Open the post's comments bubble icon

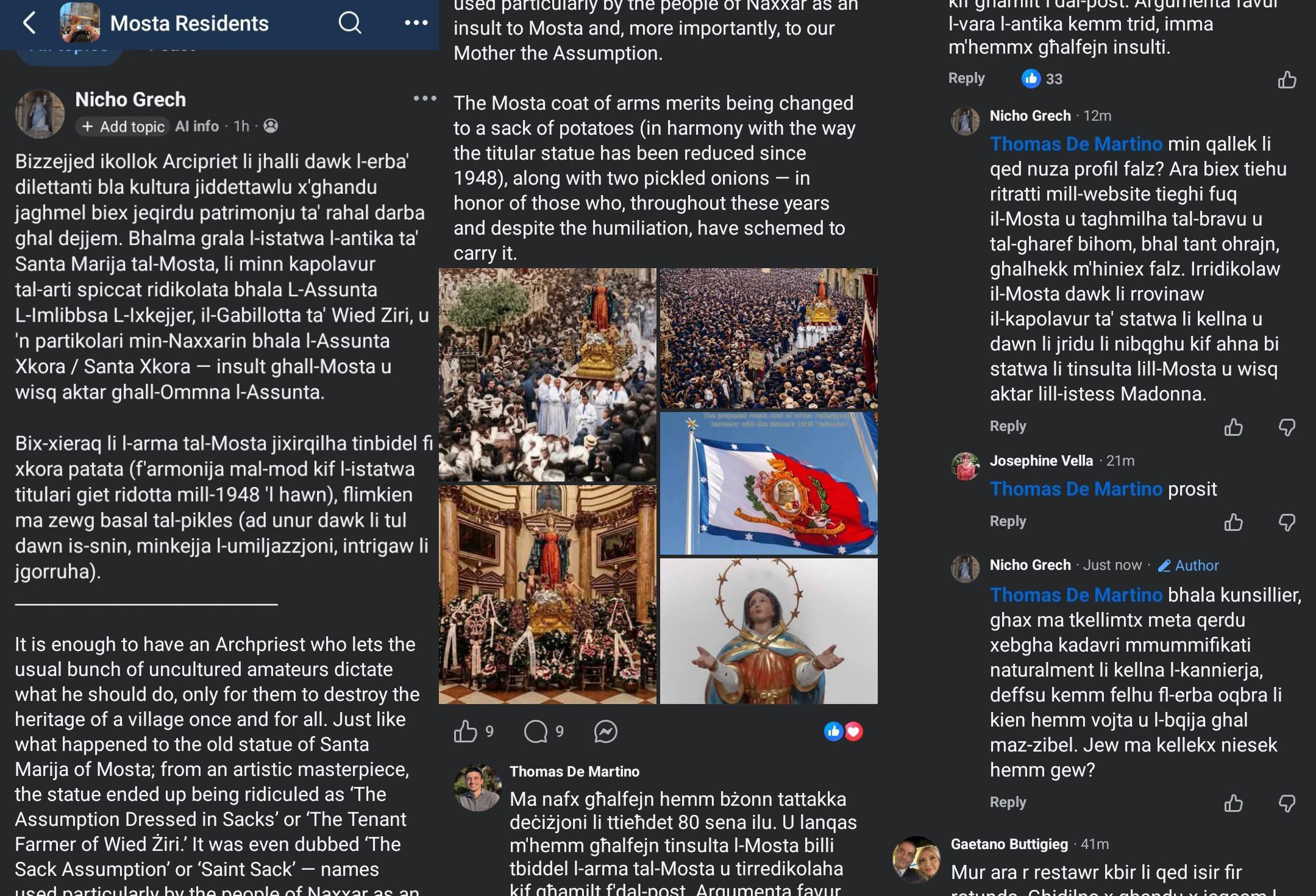(536, 731)
